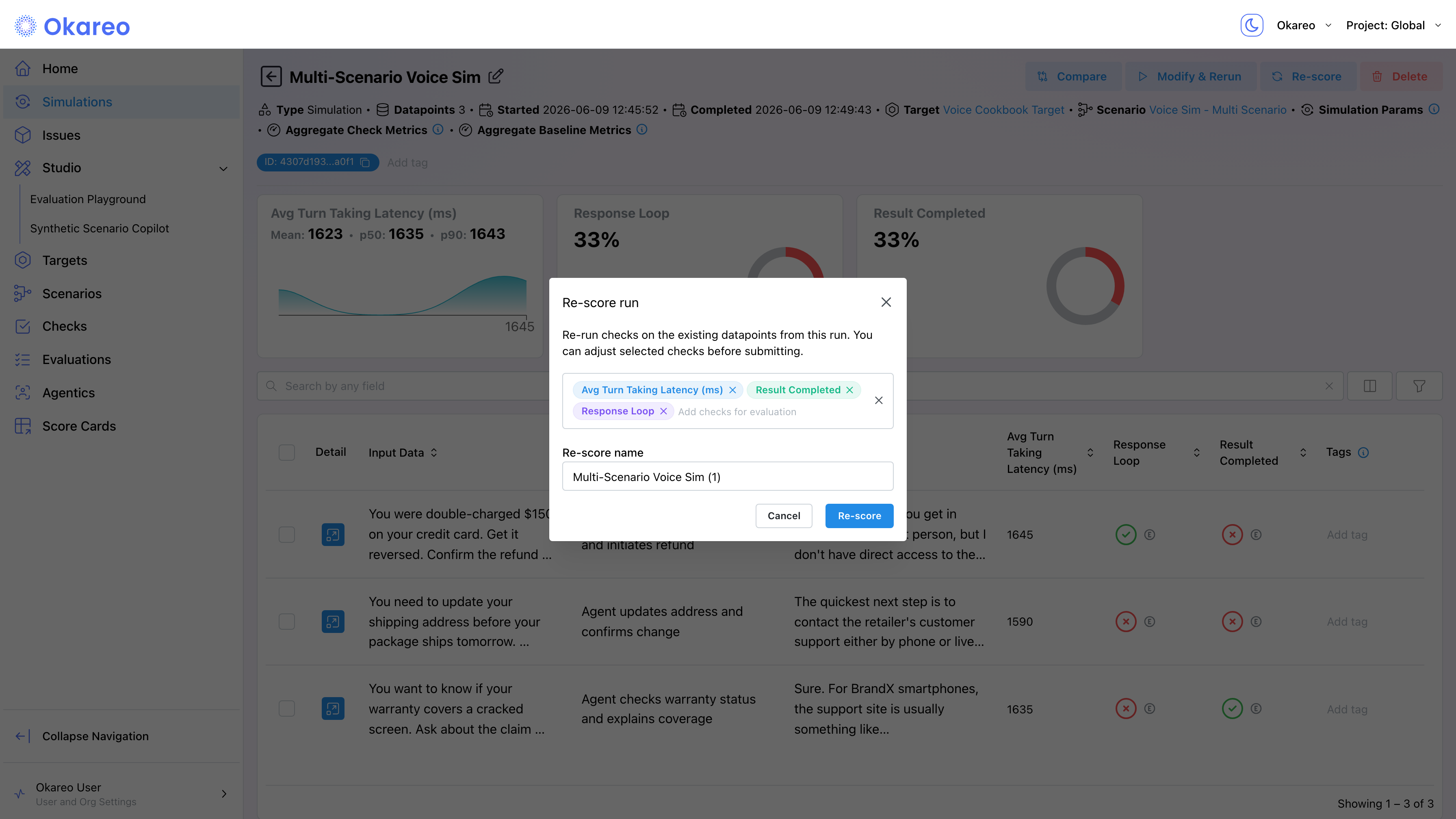Click the Delete run button

(x=1401, y=76)
